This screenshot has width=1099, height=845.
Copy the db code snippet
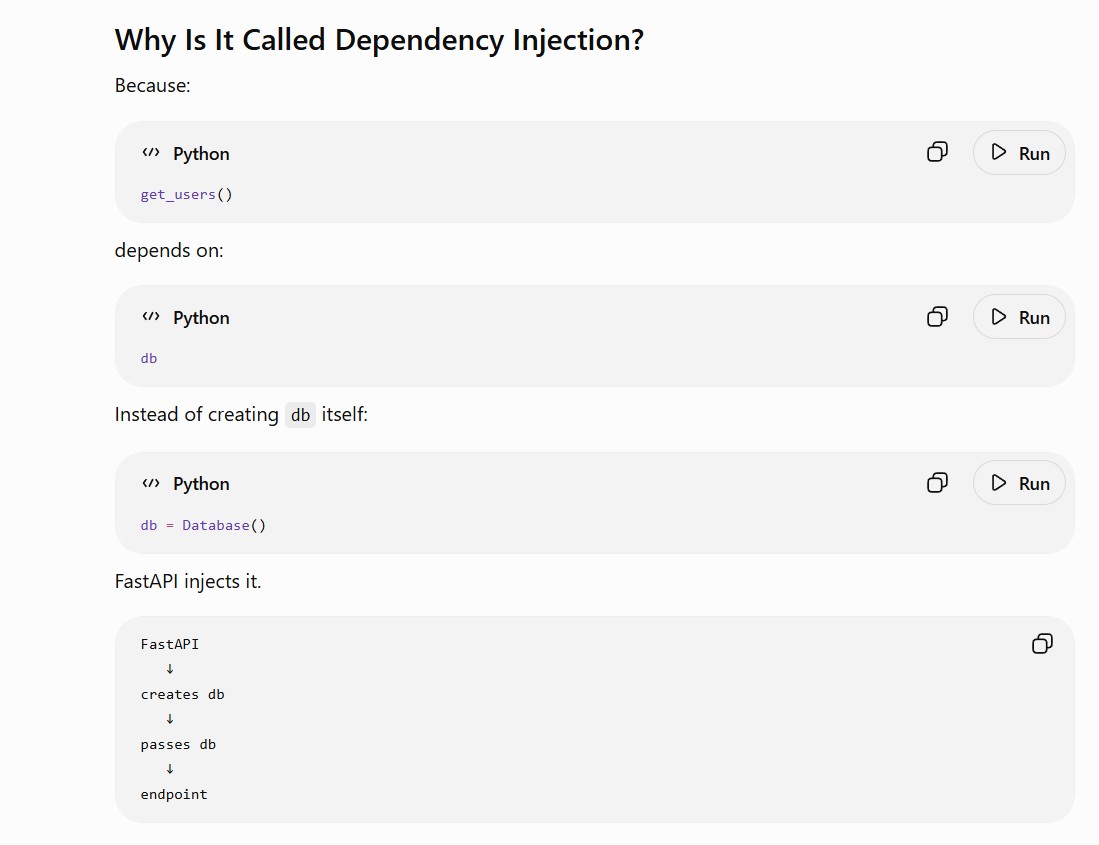[937, 317]
